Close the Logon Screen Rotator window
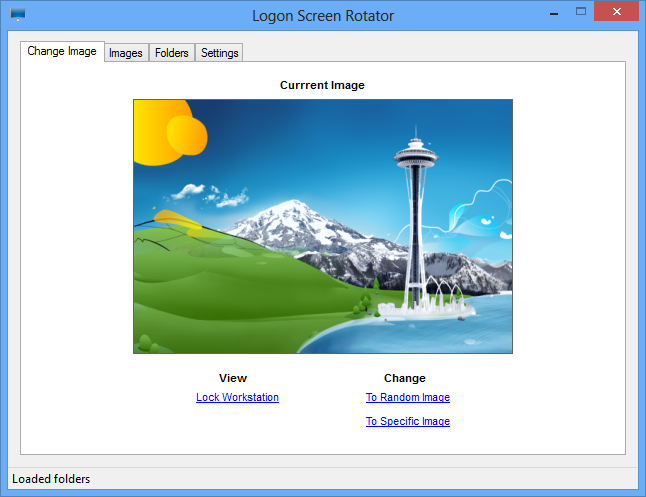The width and height of the screenshot is (646, 497). coord(616,12)
